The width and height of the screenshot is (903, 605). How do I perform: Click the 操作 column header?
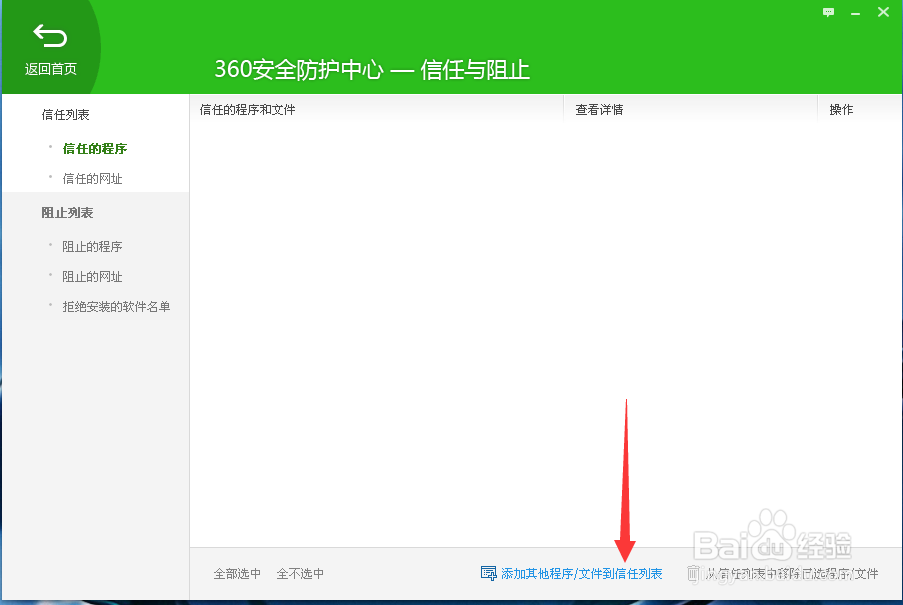[841, 109]
